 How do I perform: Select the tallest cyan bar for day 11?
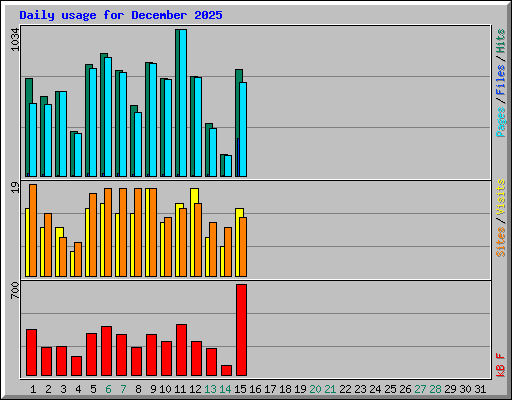[x=183, y=103]
